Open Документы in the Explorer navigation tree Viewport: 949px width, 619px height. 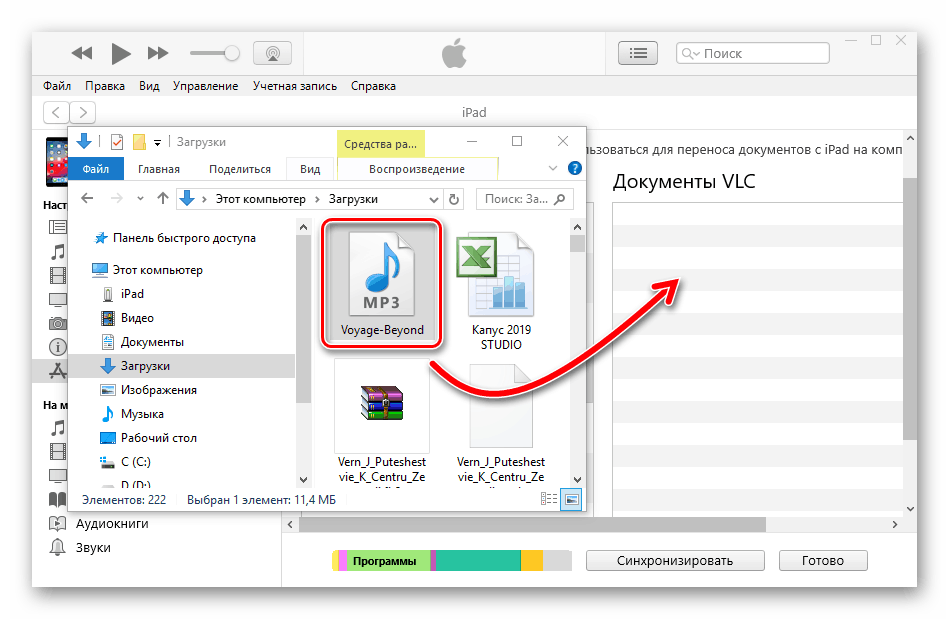[x=152, y=342]
